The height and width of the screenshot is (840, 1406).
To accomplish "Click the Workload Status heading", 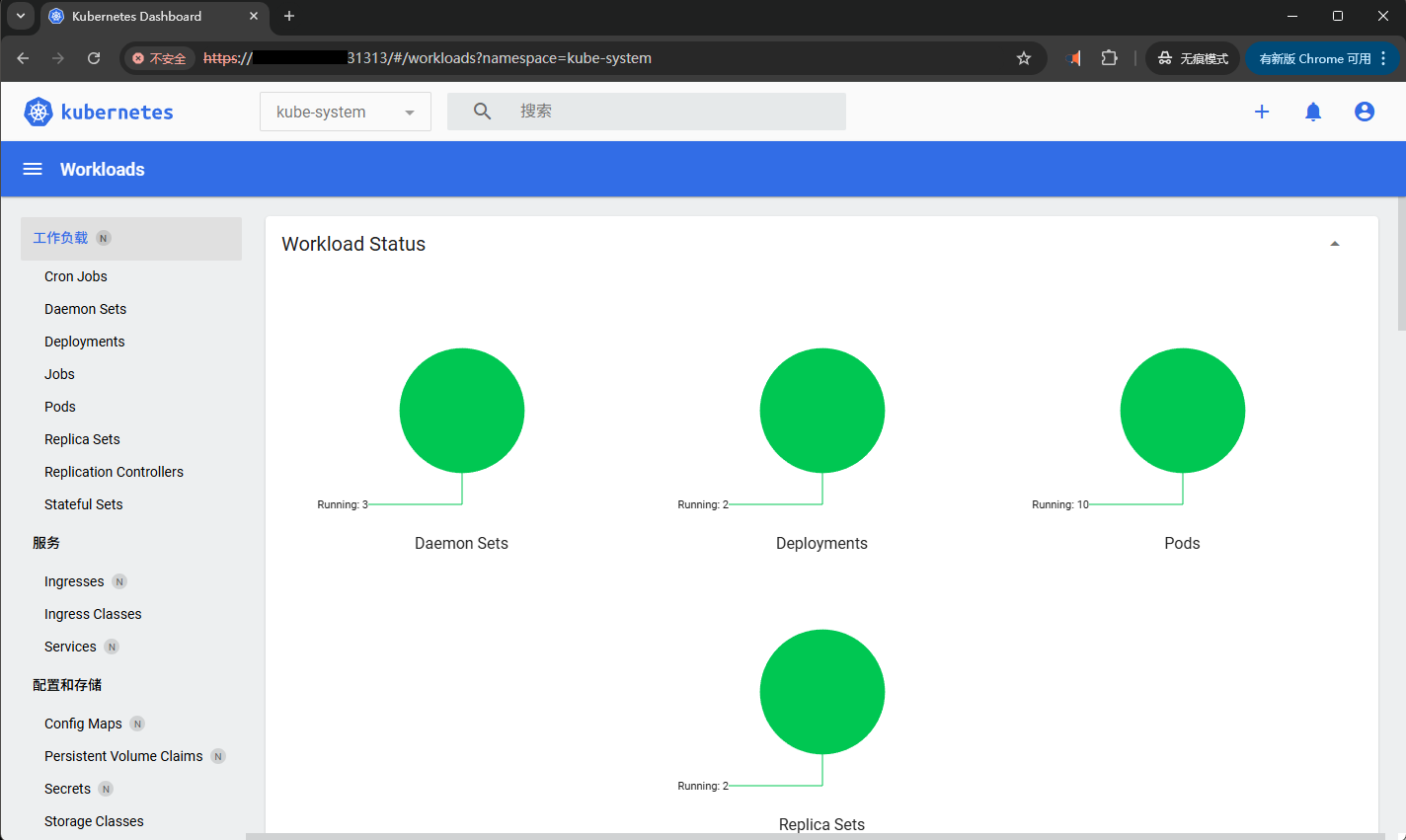I will tap(353, 244).
